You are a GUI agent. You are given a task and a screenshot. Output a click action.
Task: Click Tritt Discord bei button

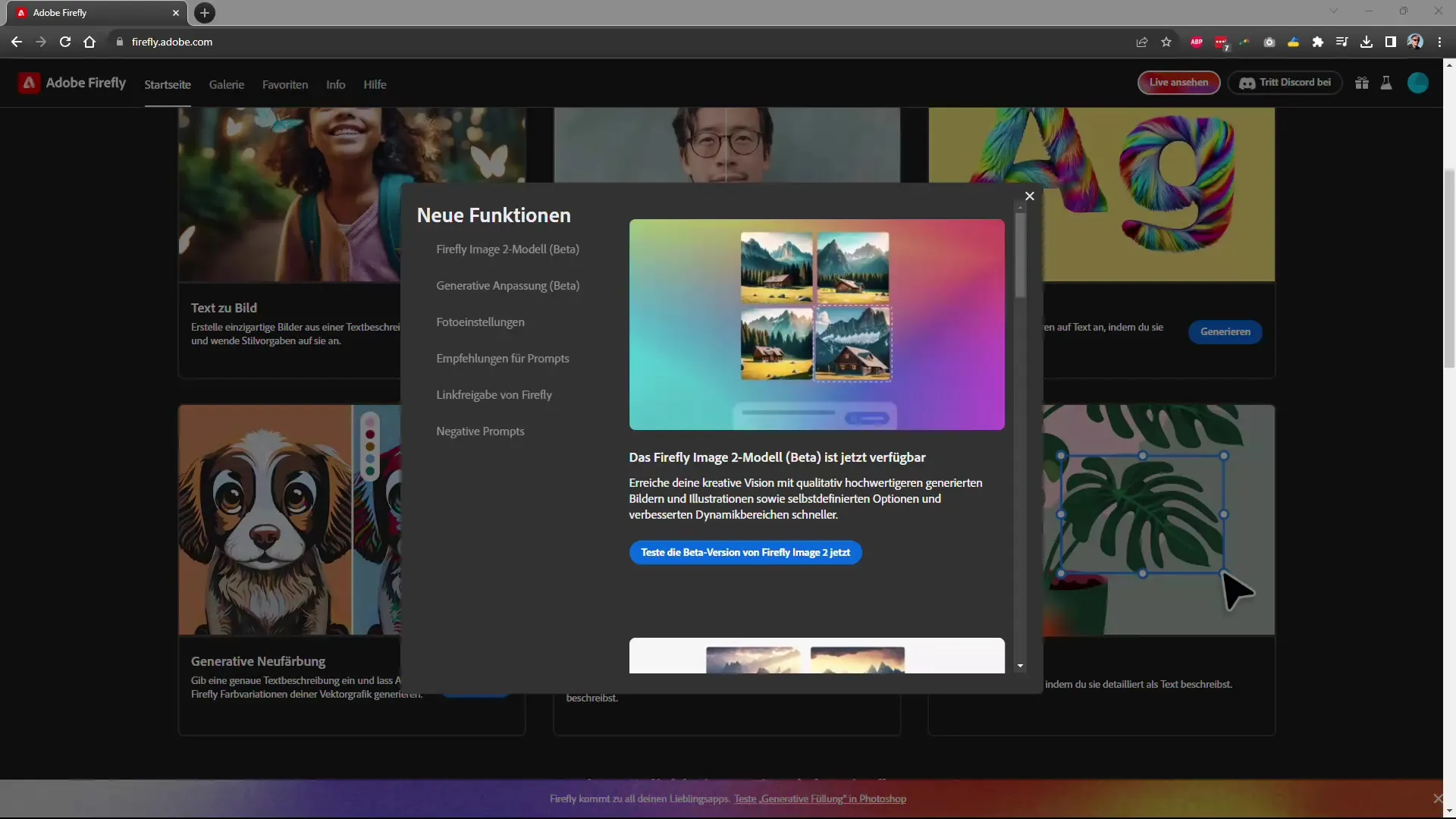click(1285, 83)
